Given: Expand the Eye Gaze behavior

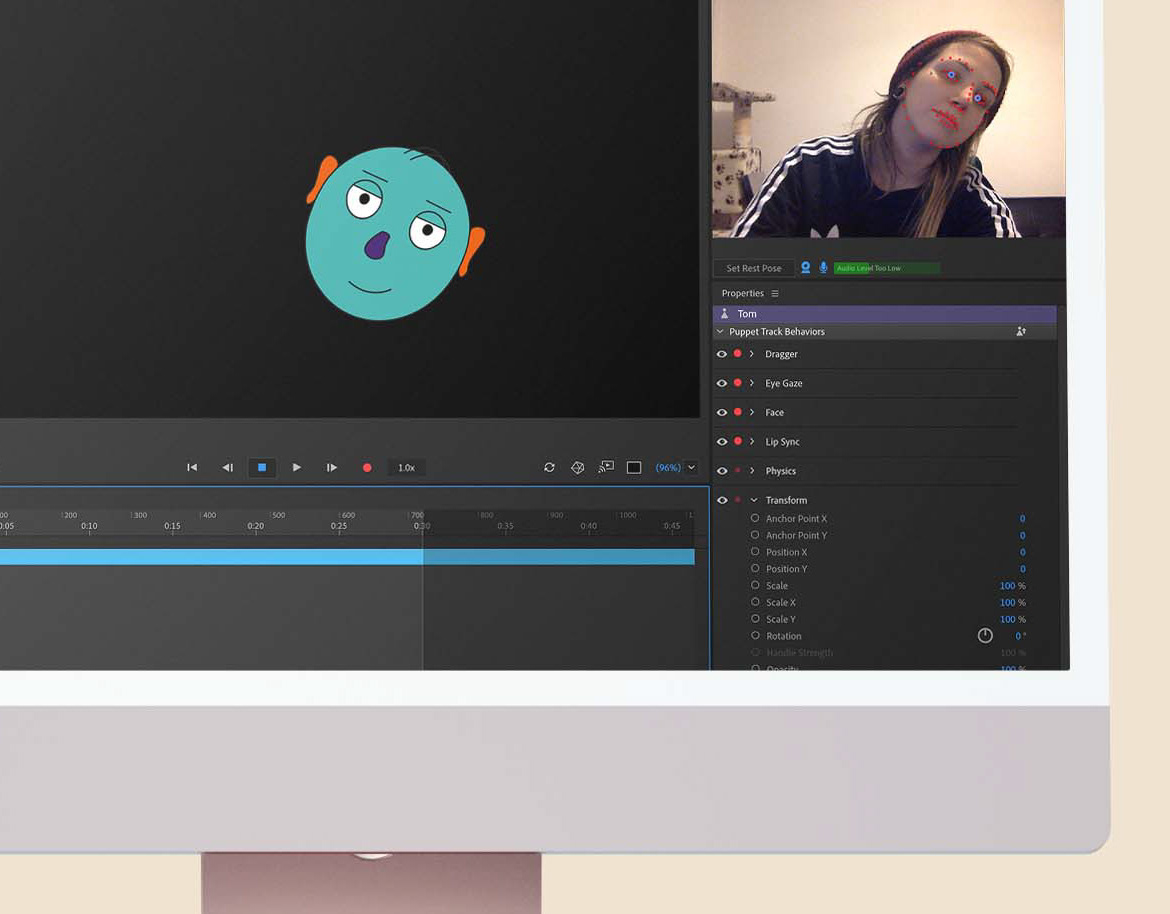Looking at the screenshot, I should click(751, 383).
